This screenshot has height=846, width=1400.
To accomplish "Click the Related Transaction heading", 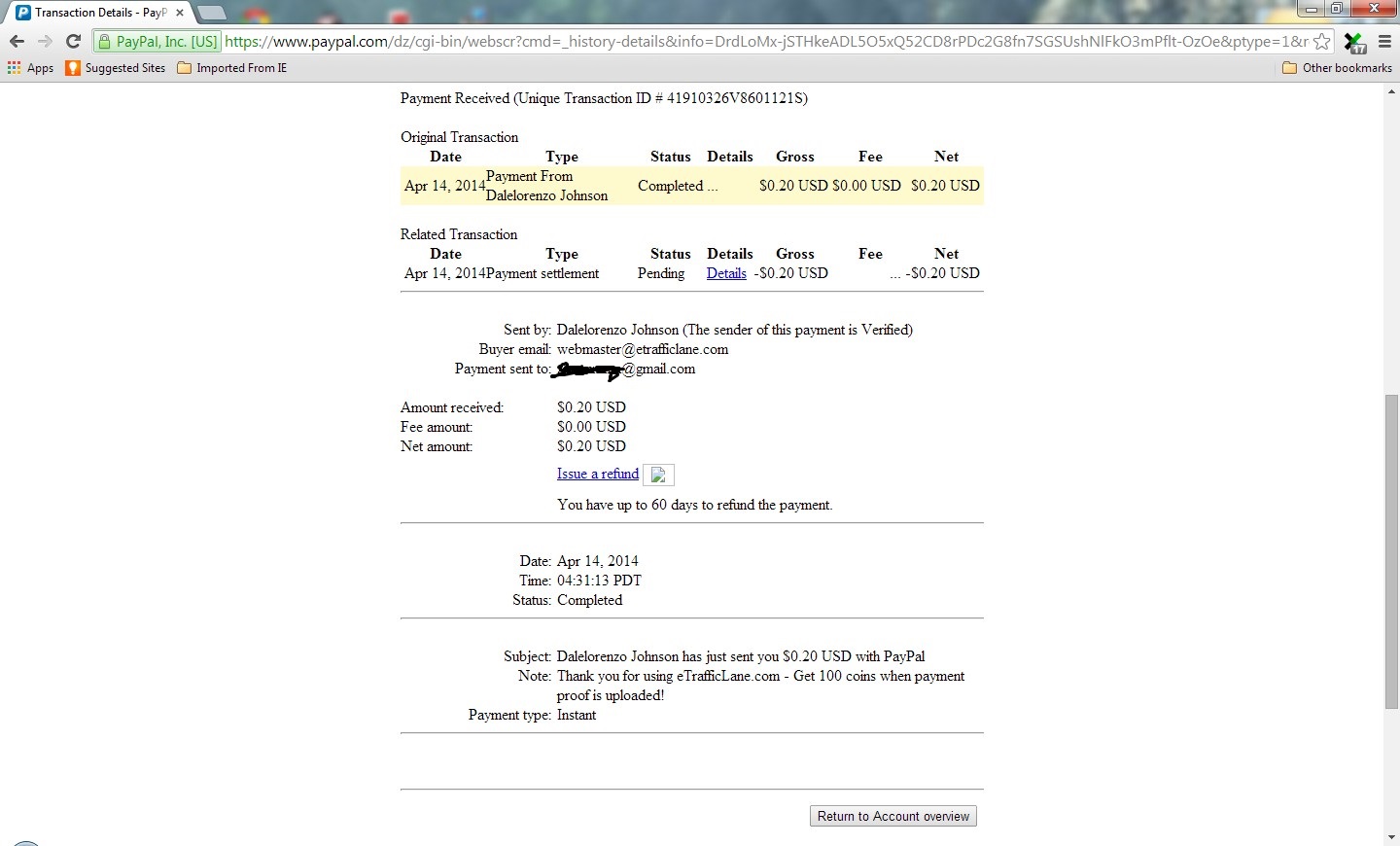I will coord(459,234).
